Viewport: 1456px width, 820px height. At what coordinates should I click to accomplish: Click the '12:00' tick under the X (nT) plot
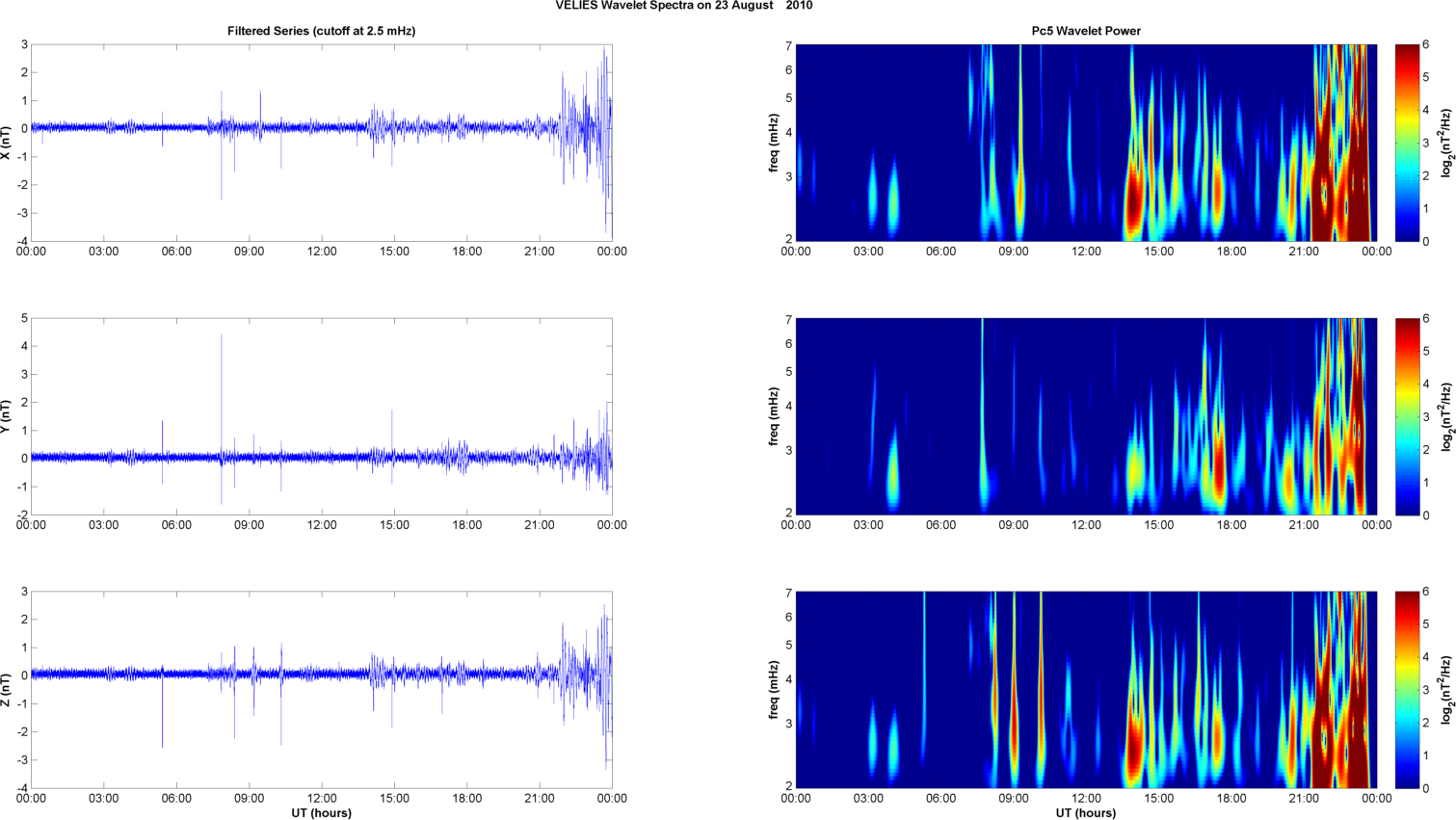(322, 251)
